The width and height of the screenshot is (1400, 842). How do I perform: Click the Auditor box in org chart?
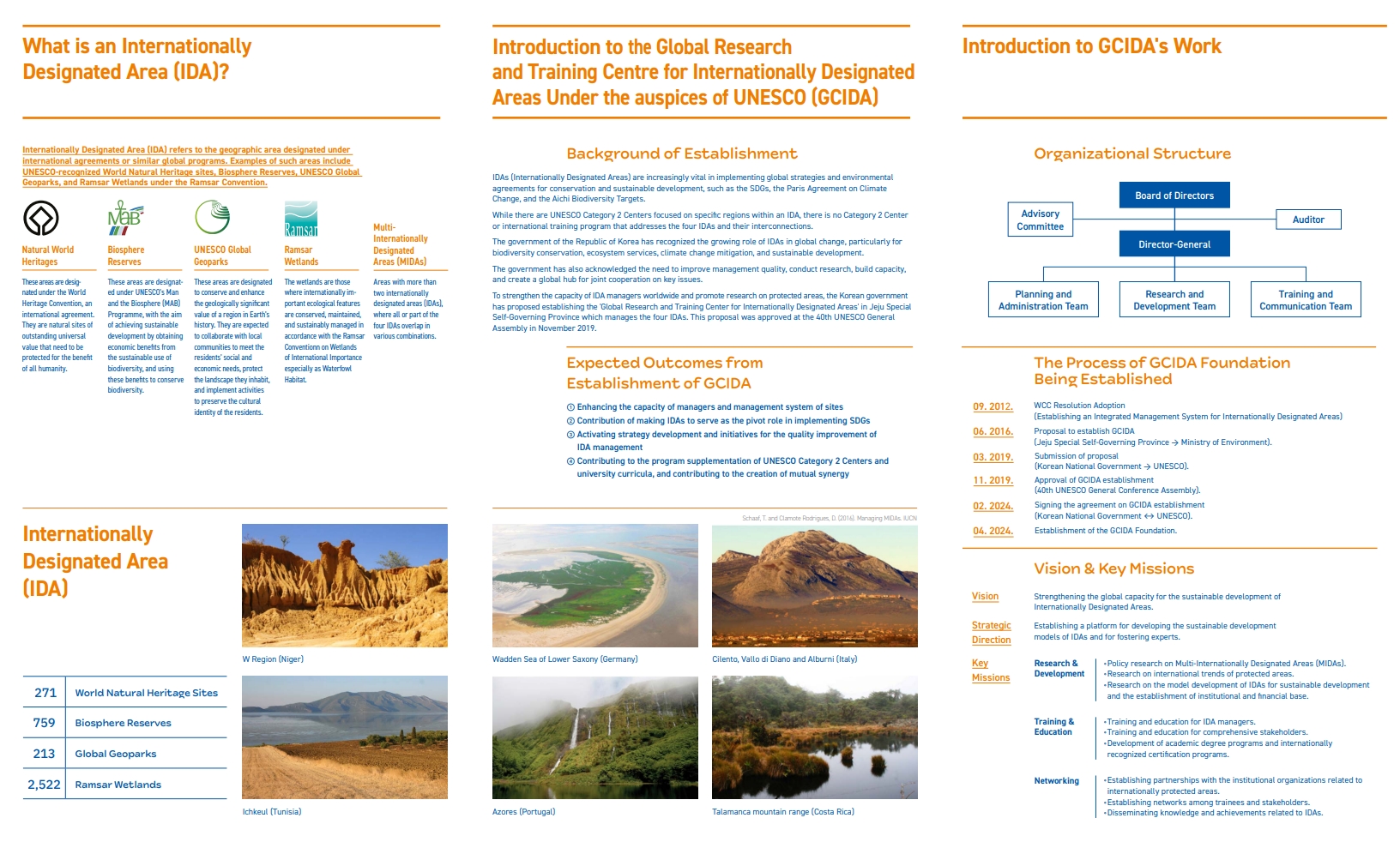coord(1308,220)
